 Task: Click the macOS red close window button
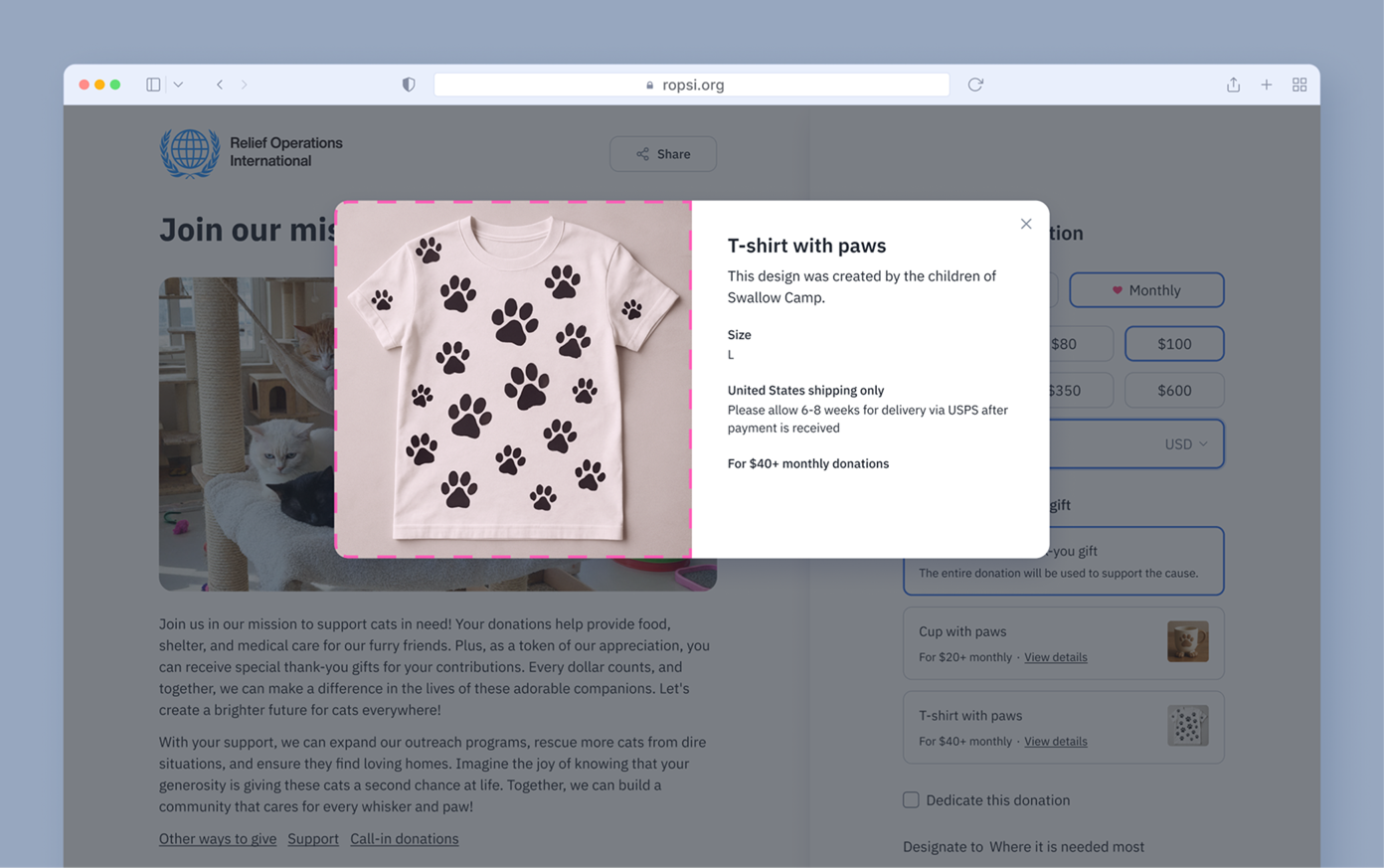pos(84,85)
